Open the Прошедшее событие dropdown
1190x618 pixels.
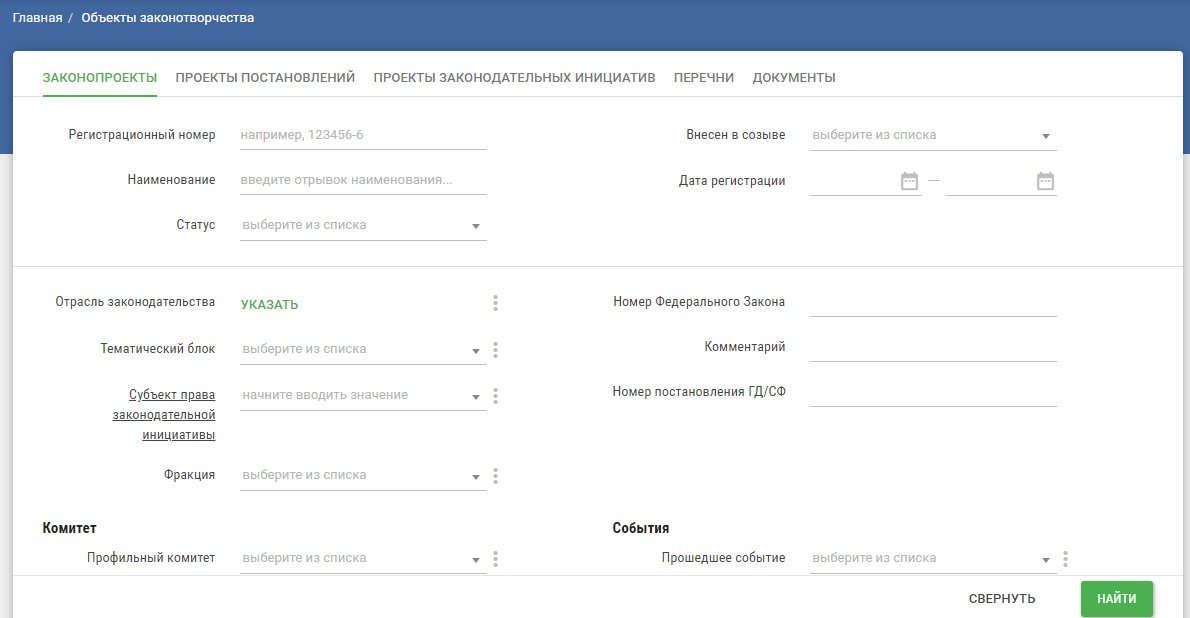point(933,558)
